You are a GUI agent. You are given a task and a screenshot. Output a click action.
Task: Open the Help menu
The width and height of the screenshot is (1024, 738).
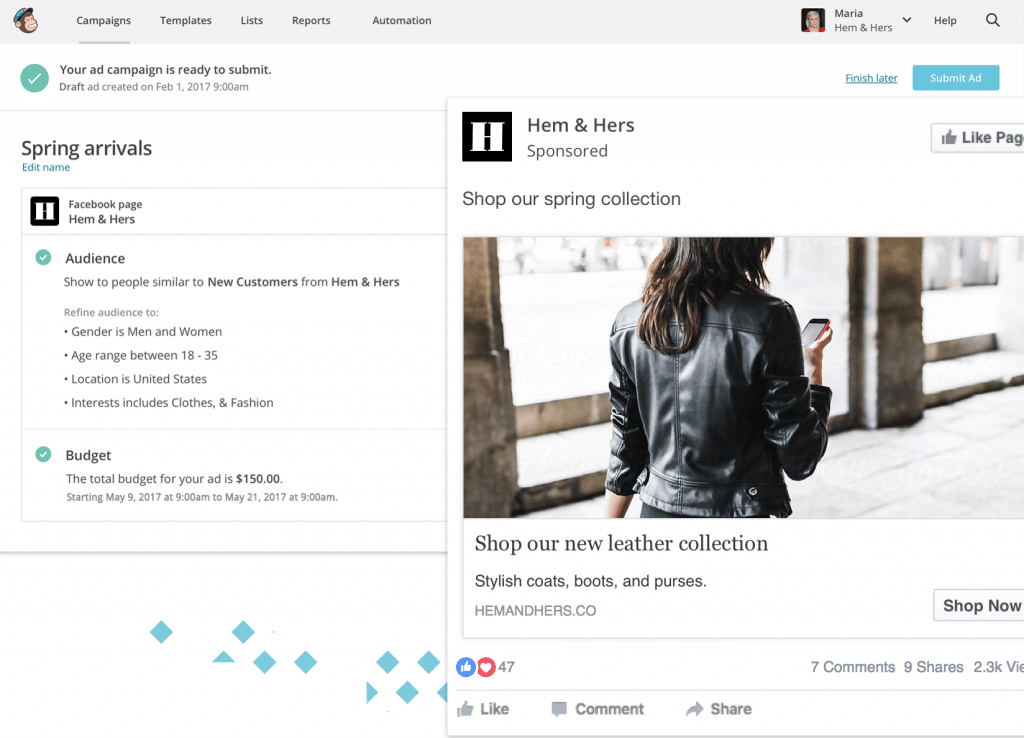click(945, 20)
